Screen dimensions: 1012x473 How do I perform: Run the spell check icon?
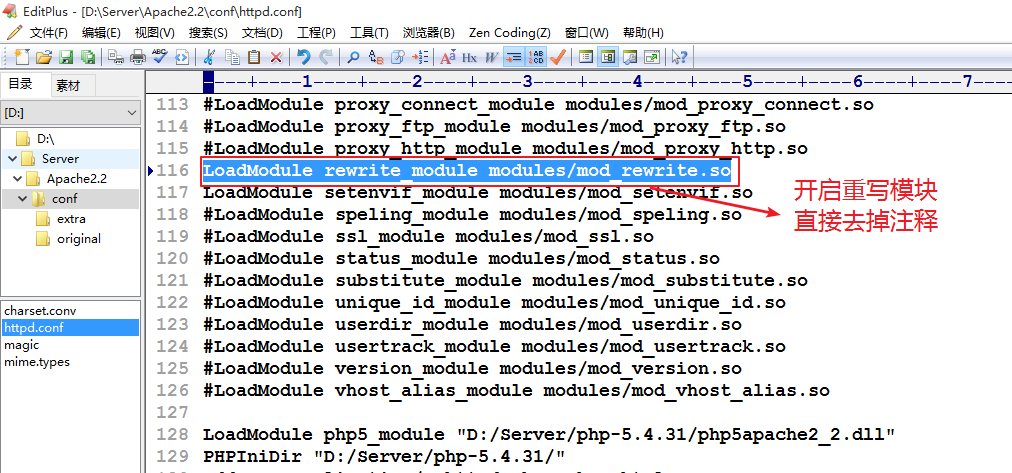(x=160, y=57)
